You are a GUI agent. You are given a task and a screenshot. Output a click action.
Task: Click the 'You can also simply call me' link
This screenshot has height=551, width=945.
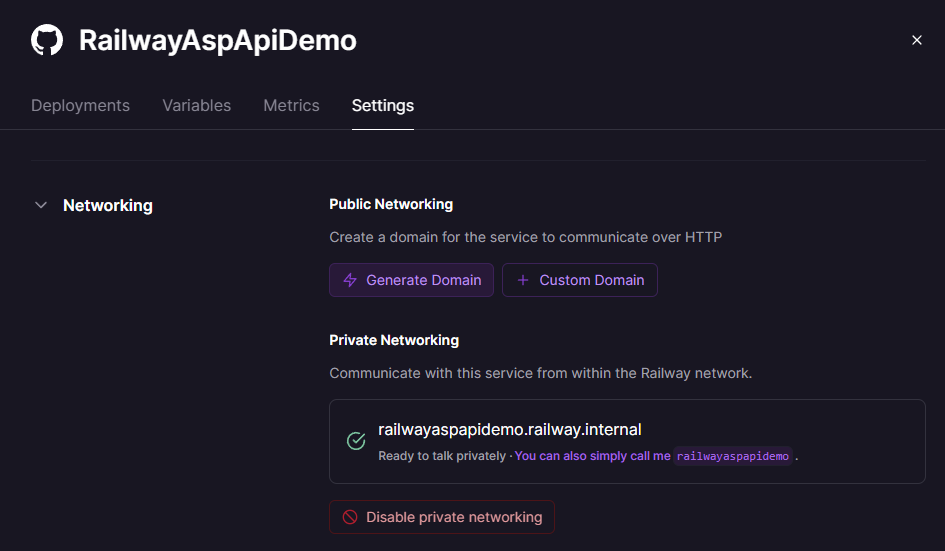pos(592,456)
